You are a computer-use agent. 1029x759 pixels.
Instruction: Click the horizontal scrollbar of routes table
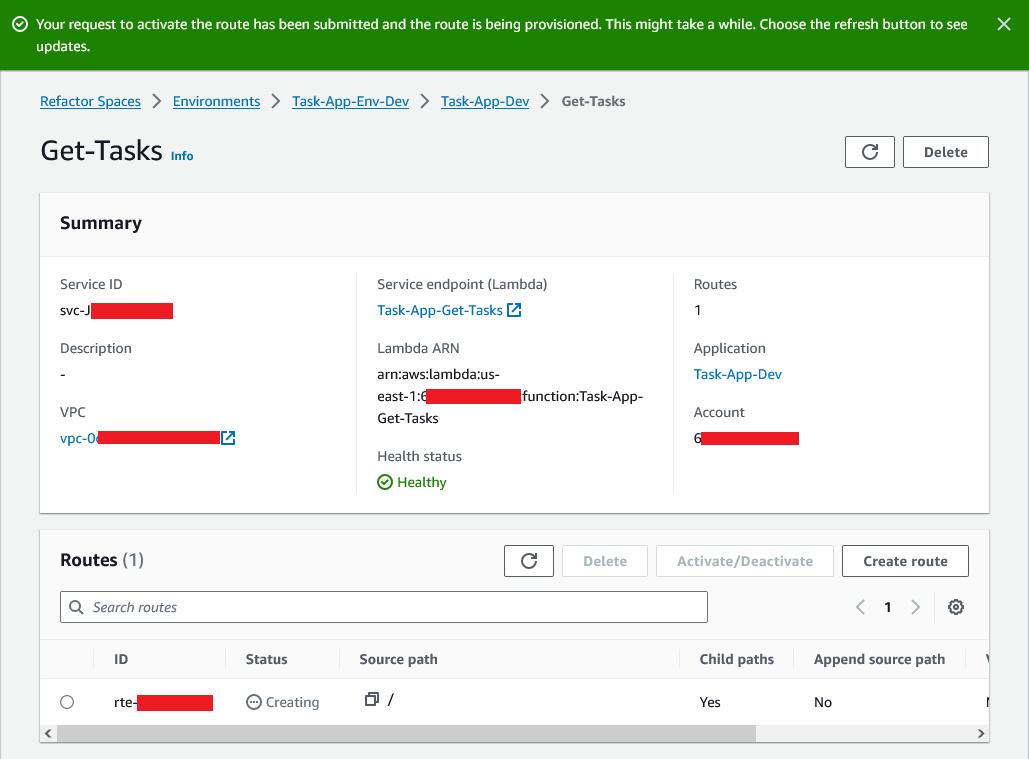click(406, 733)
